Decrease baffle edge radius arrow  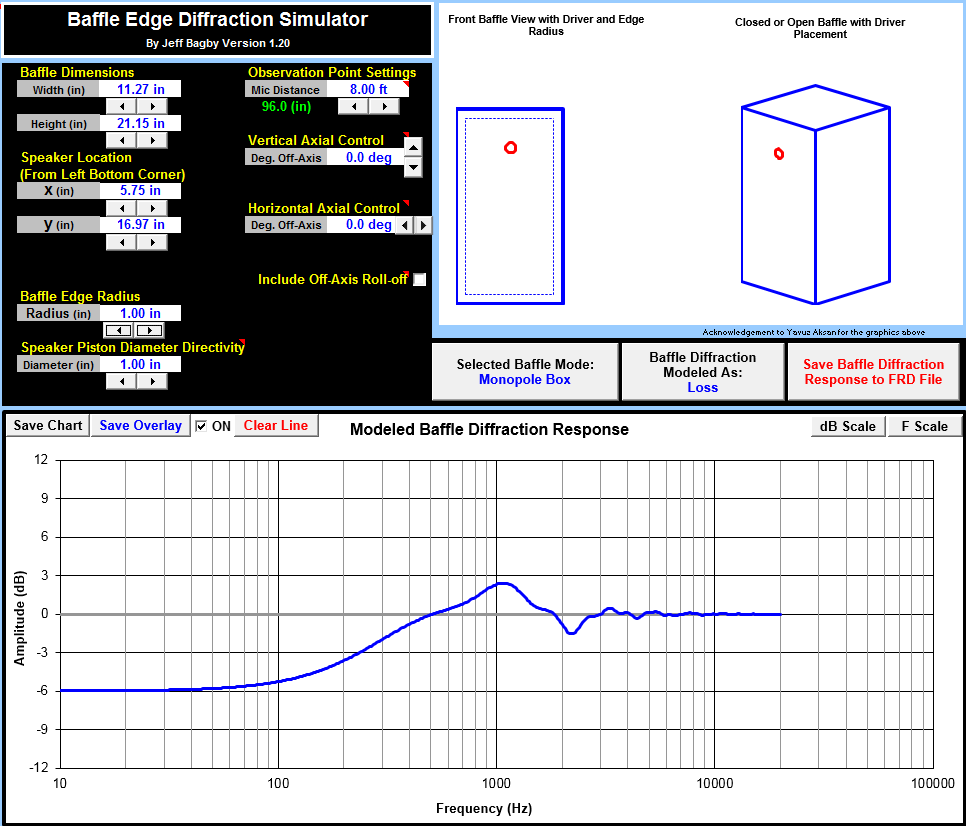[x=119, y=331]
